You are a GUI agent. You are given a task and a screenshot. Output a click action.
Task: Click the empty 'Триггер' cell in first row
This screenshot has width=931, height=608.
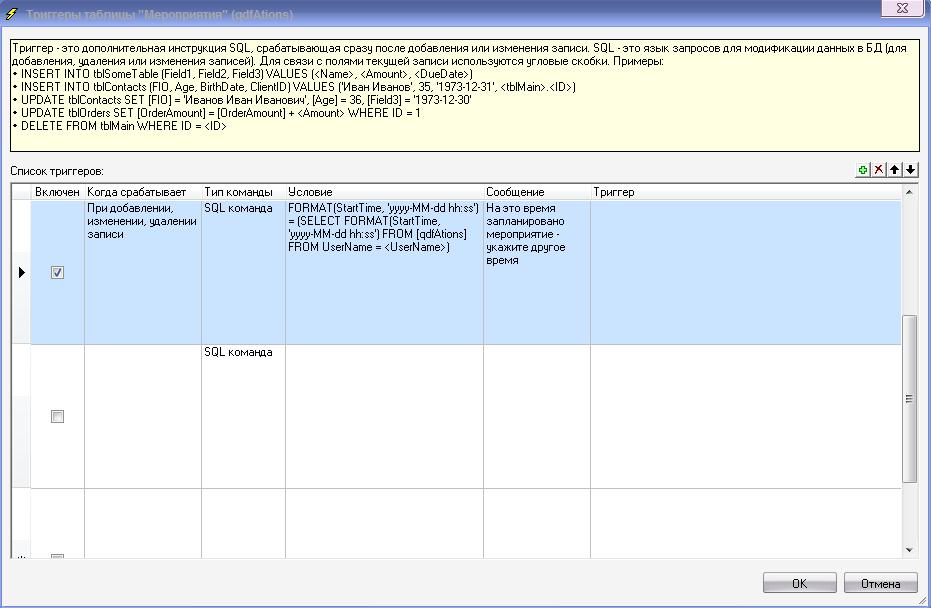(x=745, y=272)
